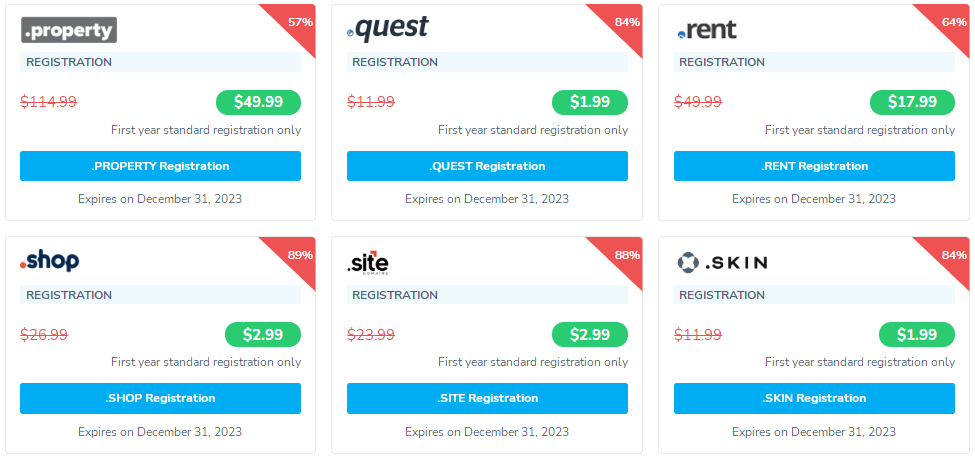Viewport: 975px width, 458px height.
Task: Click the REGISTRATION label under .quest
Action: click(x=395, y=62)
